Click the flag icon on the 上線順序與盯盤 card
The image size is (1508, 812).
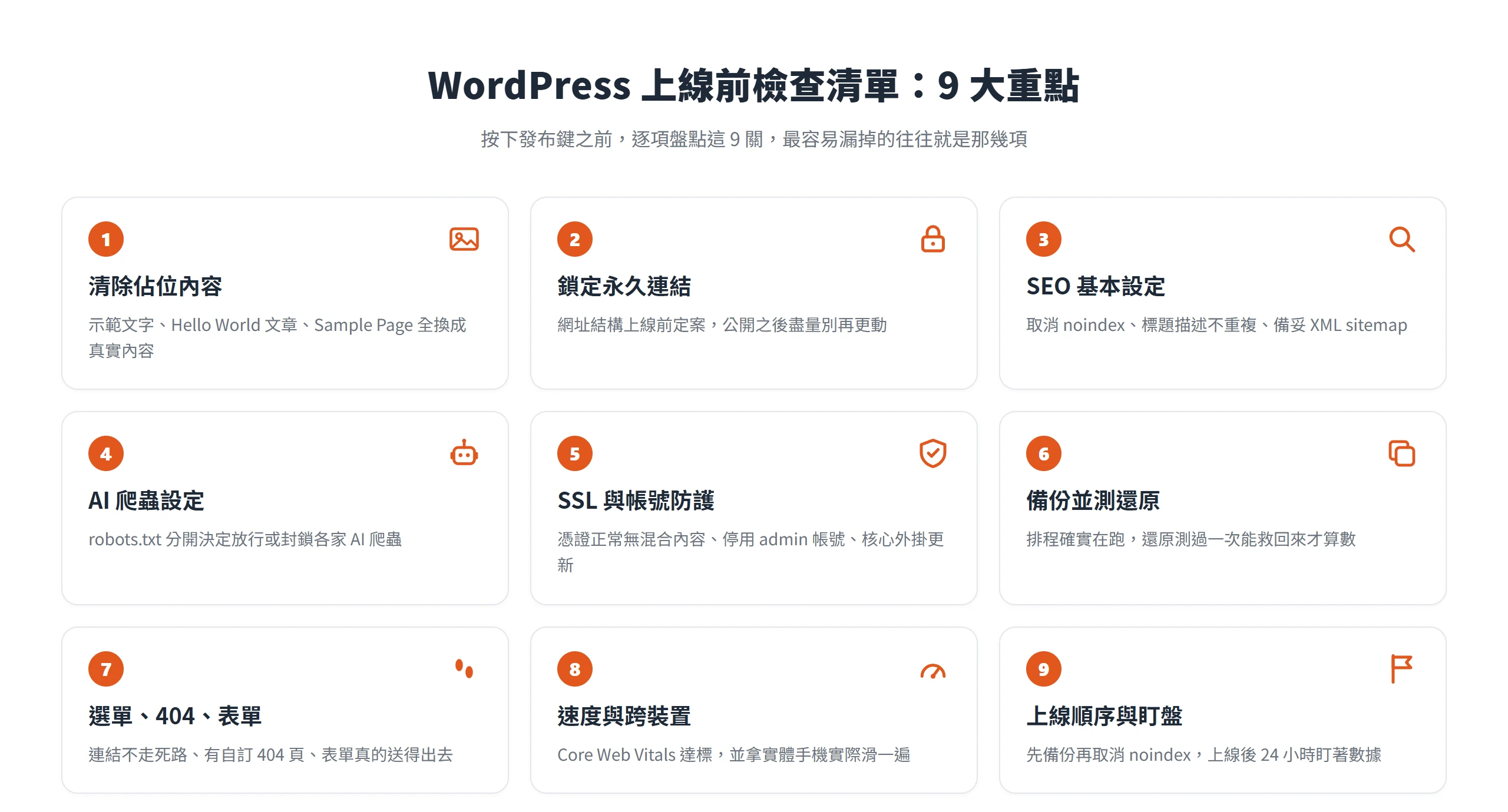pyautogui.click(x=1401, y=669)
